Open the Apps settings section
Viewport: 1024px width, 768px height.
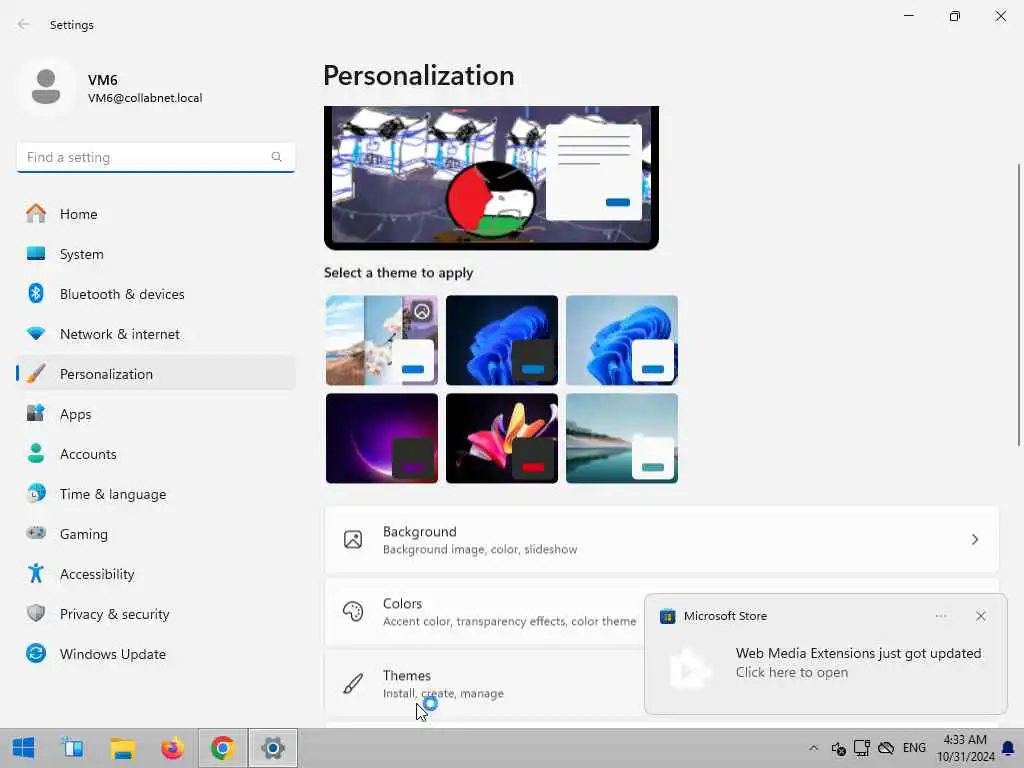coord(156,413)
